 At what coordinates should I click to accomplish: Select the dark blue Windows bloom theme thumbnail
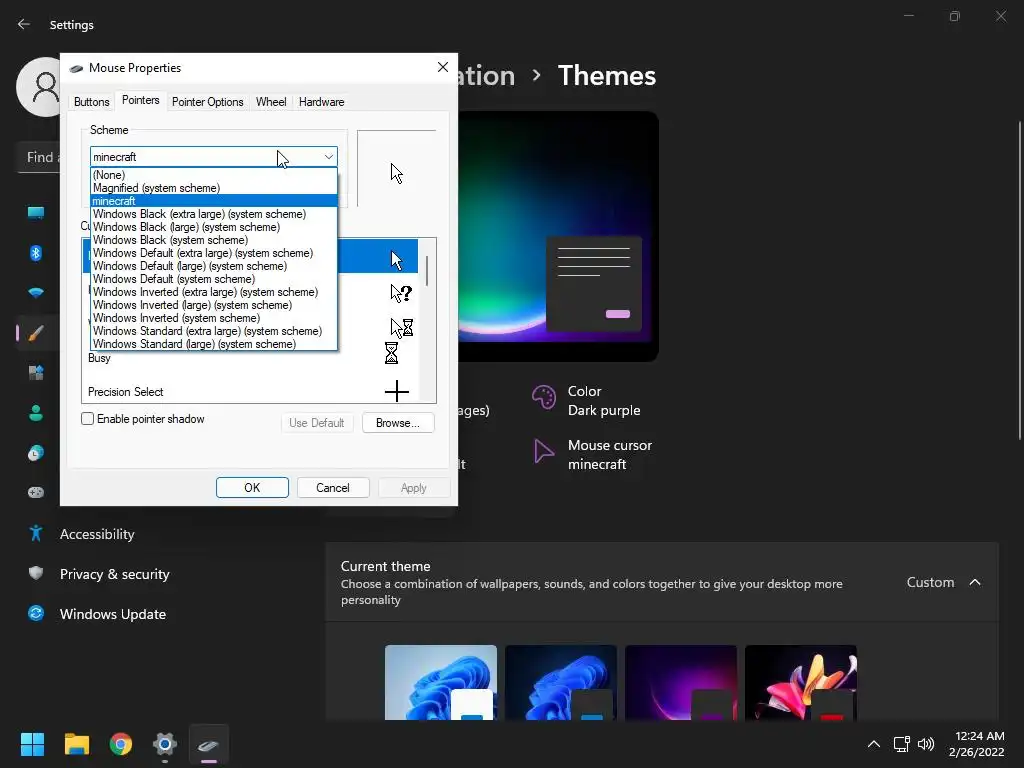click(x=561, y=682)
